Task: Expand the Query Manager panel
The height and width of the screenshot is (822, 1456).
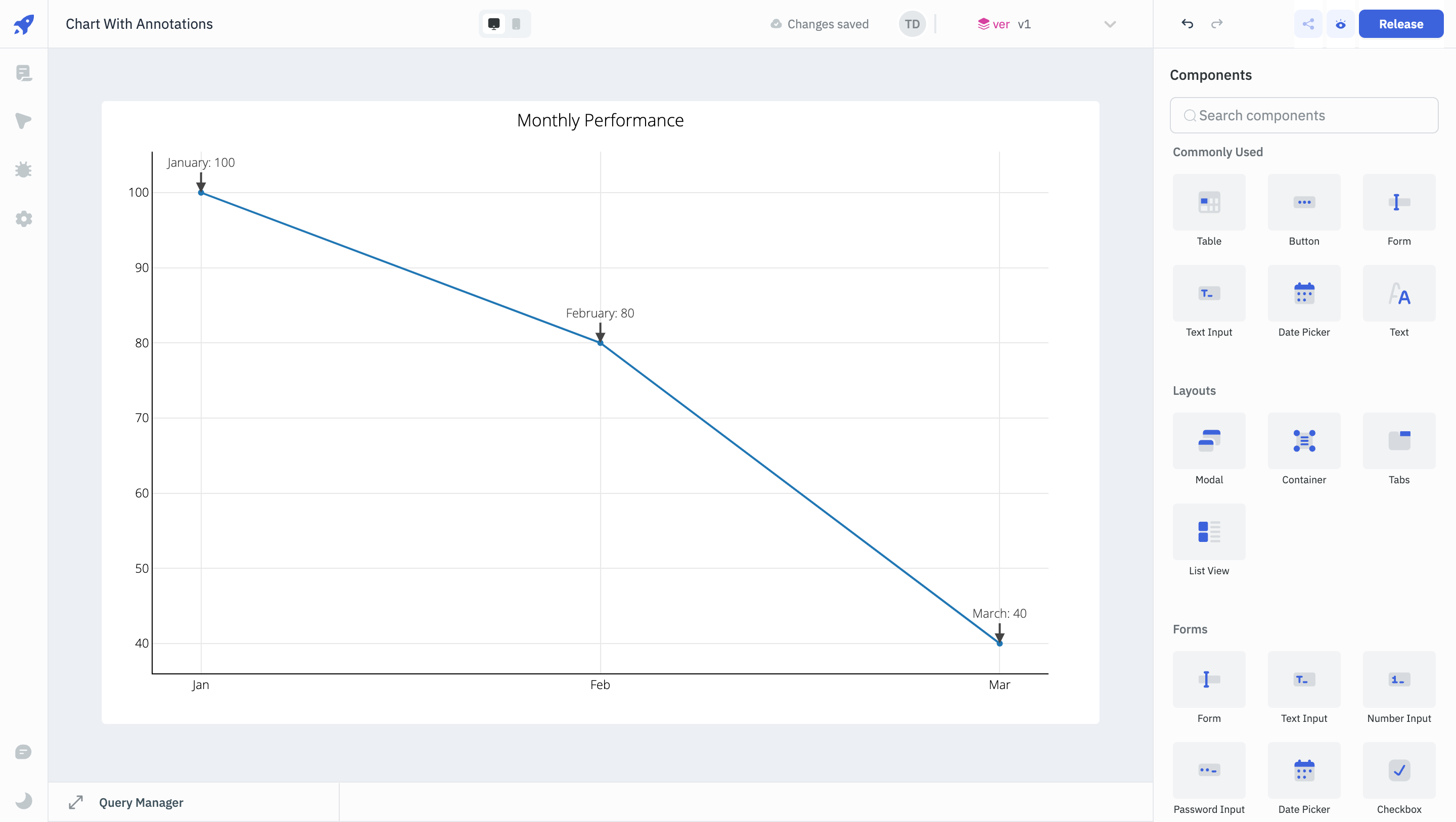Action: point(76,802)
